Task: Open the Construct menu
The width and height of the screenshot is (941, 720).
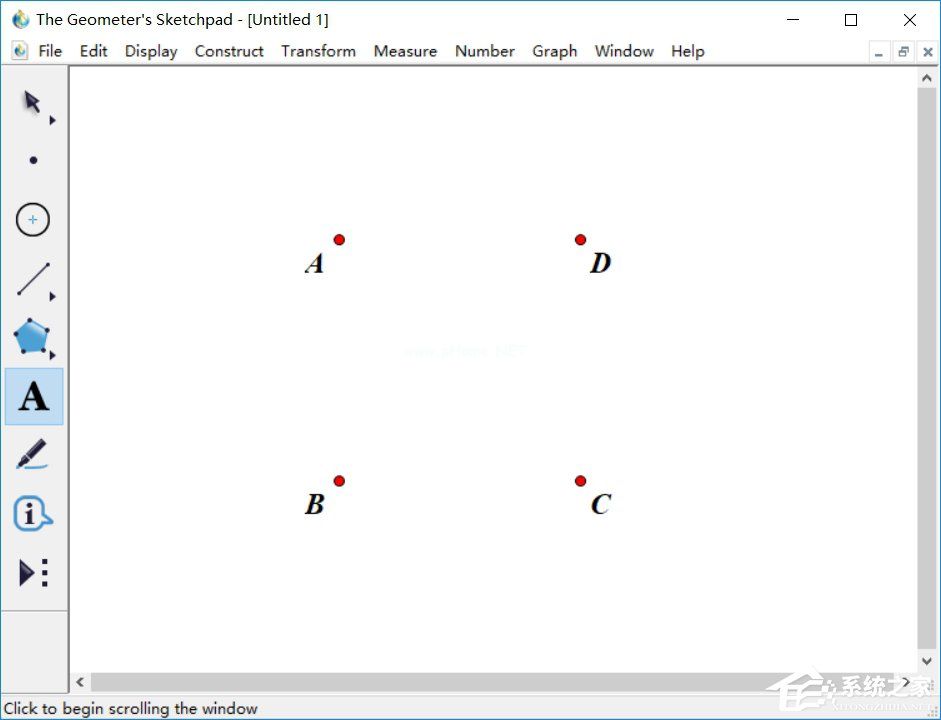Action: click(x=229, y=51)
